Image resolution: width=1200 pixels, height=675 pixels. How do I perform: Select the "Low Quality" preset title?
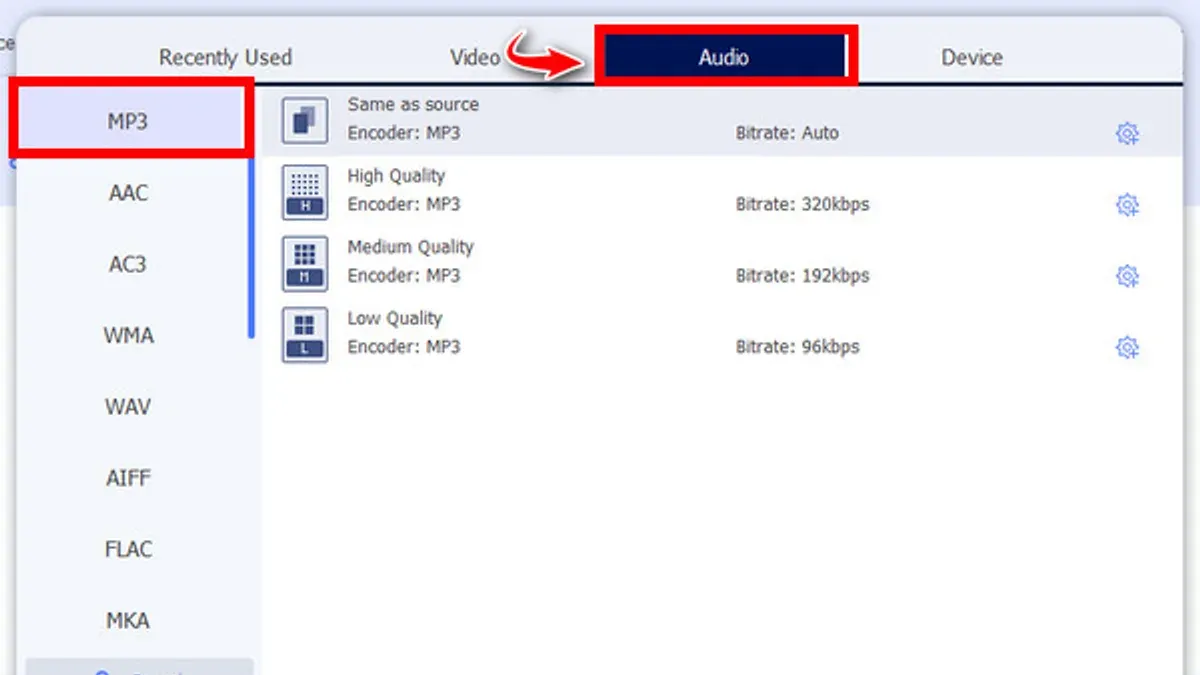[394, 318]
